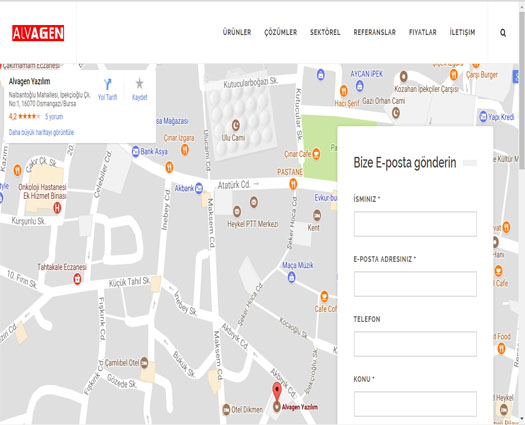Click the İSMİNİZ input field
525x425 pixels.
(x=415, y=224)
